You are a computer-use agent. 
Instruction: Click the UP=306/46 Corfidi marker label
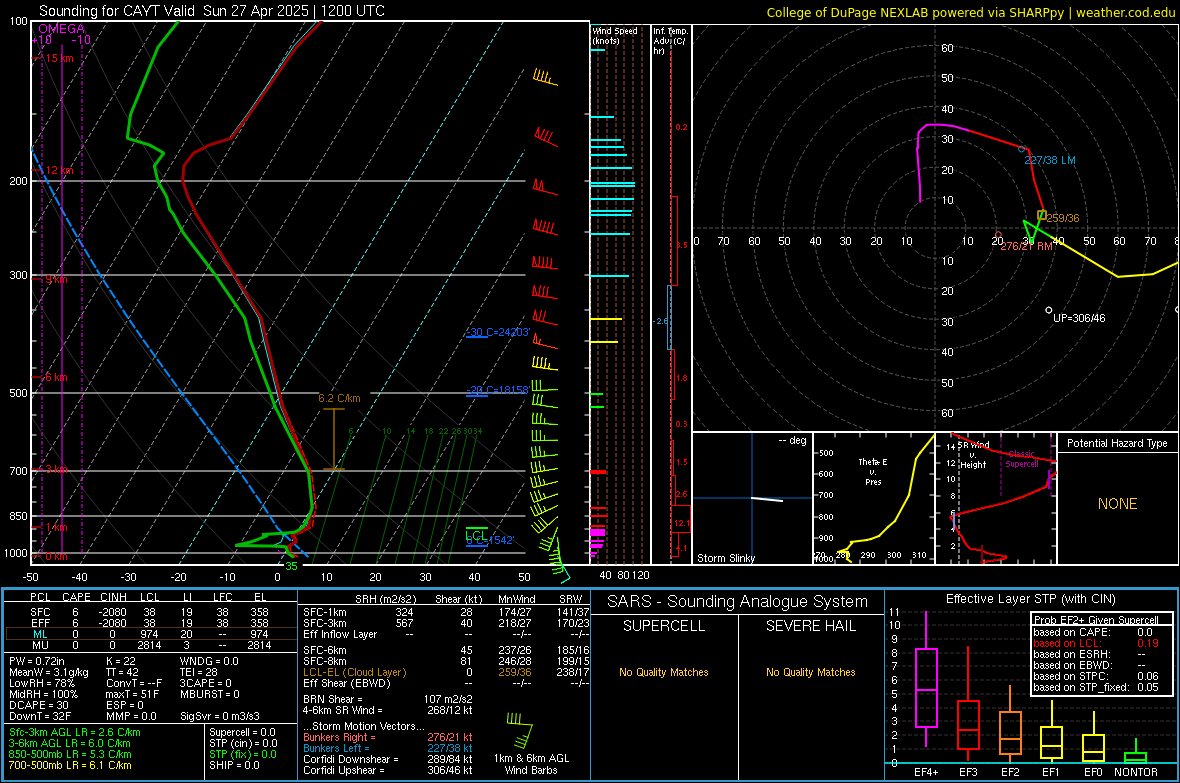pyautogui.click(x=1079, y=318)
